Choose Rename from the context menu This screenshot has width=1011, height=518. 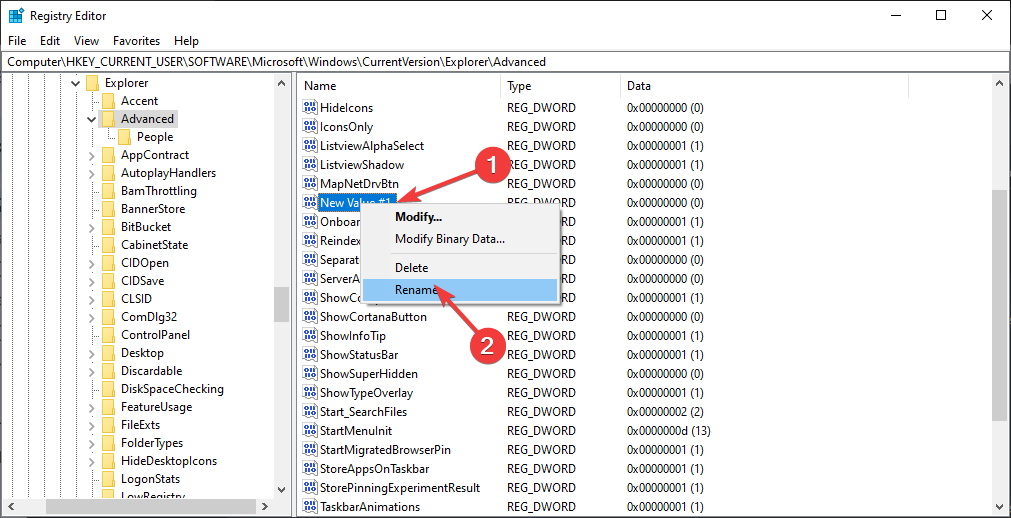(x=460, y=290)
